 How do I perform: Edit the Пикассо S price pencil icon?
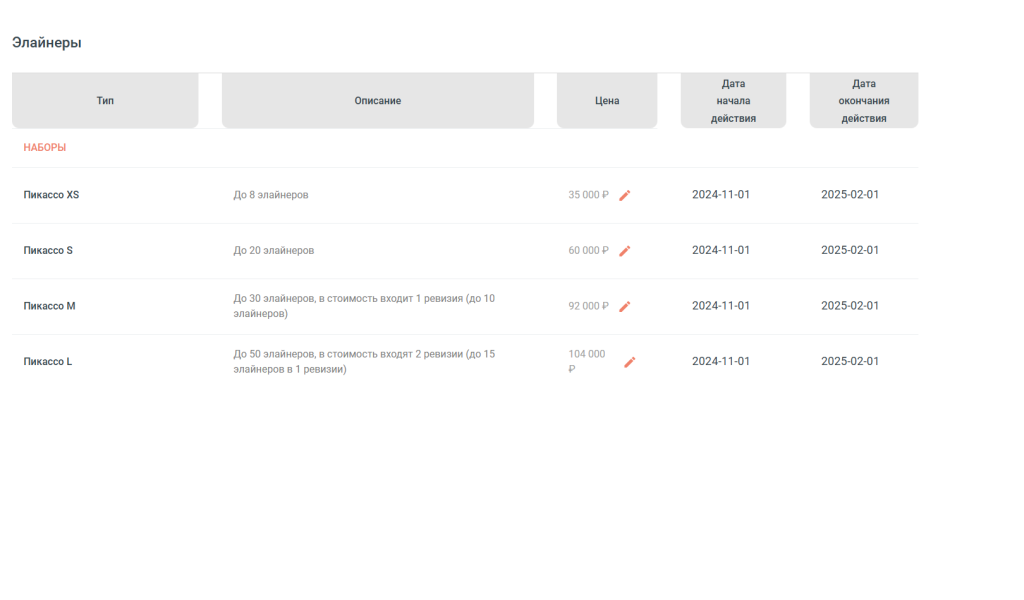point(625,251)
